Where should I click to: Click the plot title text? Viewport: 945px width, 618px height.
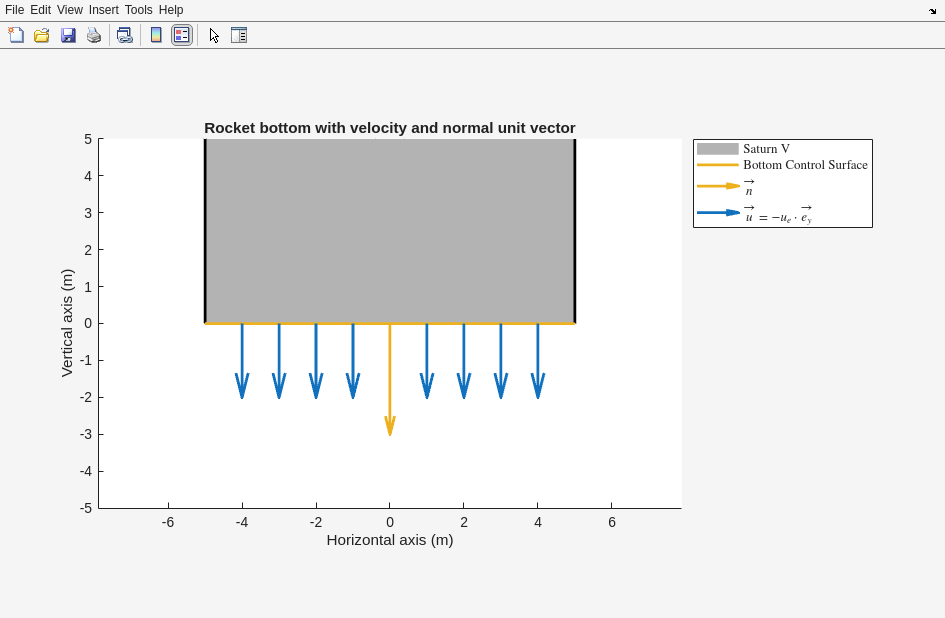(x=389, y=128)
